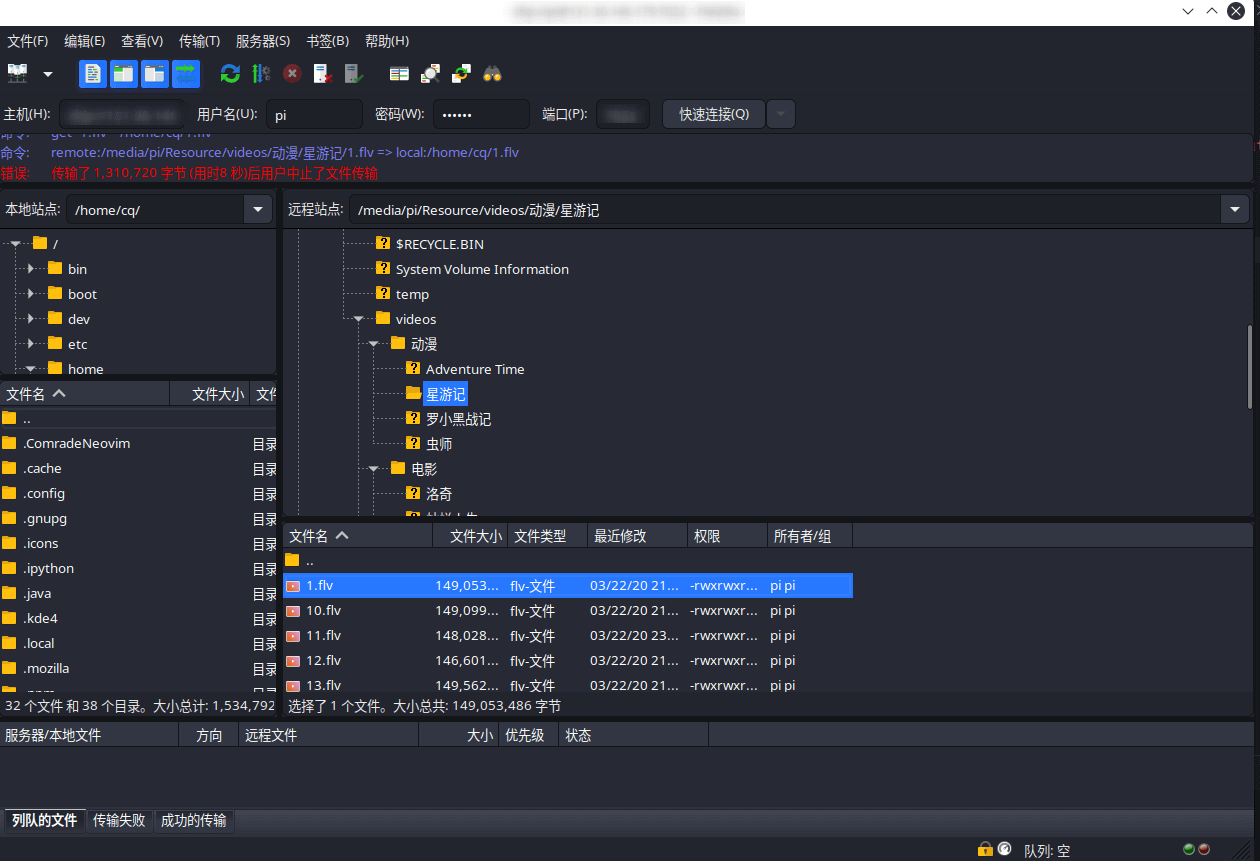This screenshot has height=861, width=1260.
Task: Switch to the 传输失败 tab
Action: click(119, 820)
